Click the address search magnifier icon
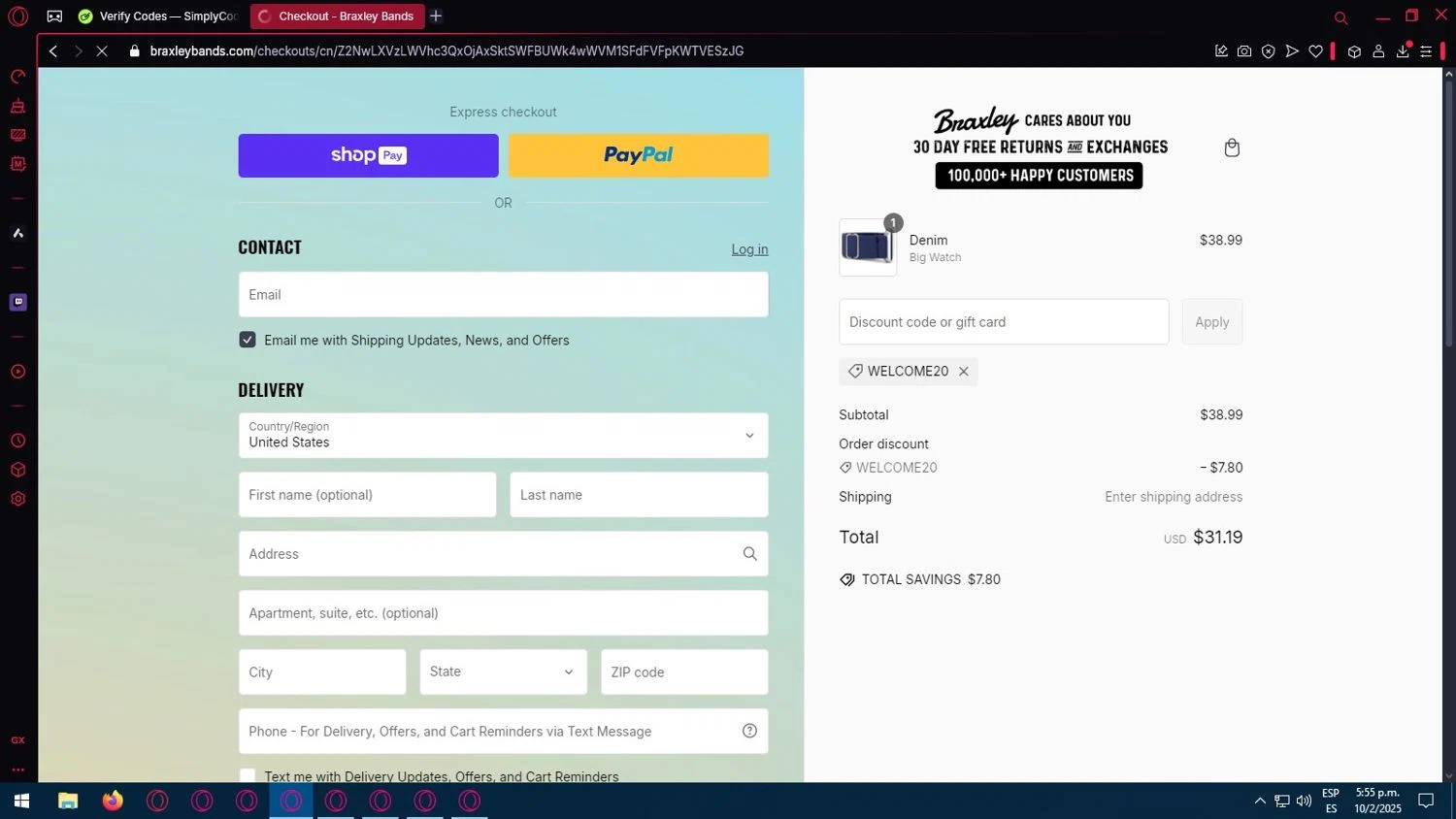The width and height of the screenshot is (1456, 819). pos(749,553)
